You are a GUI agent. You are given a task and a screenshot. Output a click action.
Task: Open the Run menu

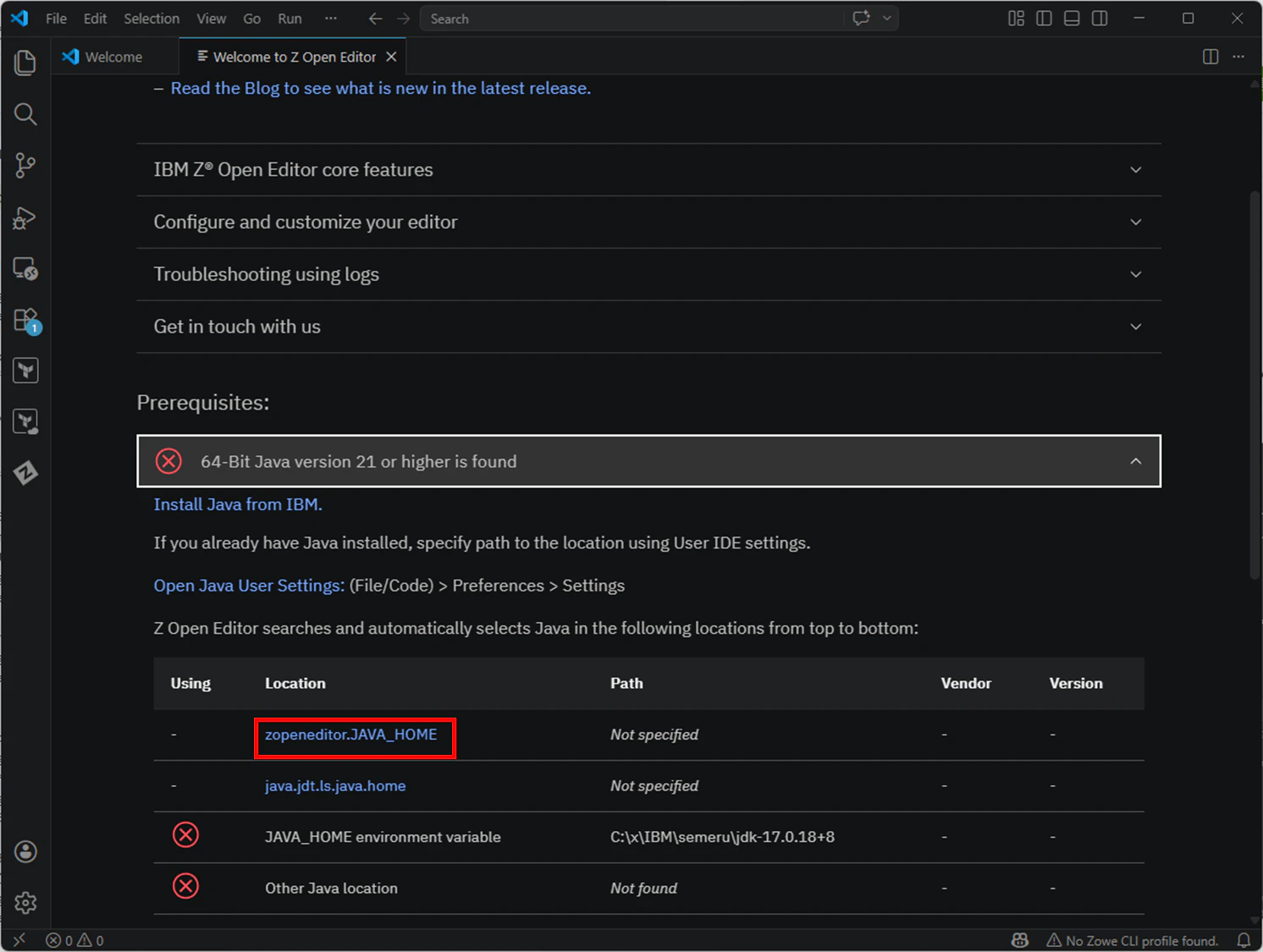[x=290, y=19]
